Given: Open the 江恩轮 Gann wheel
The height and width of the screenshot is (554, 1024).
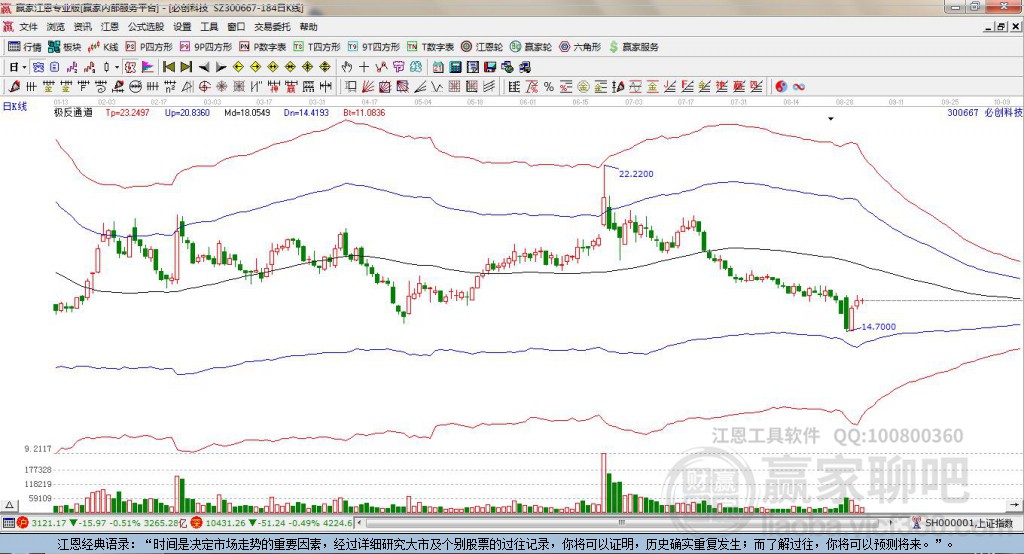Looking at the screenshot, I should (x=482, y=47).
